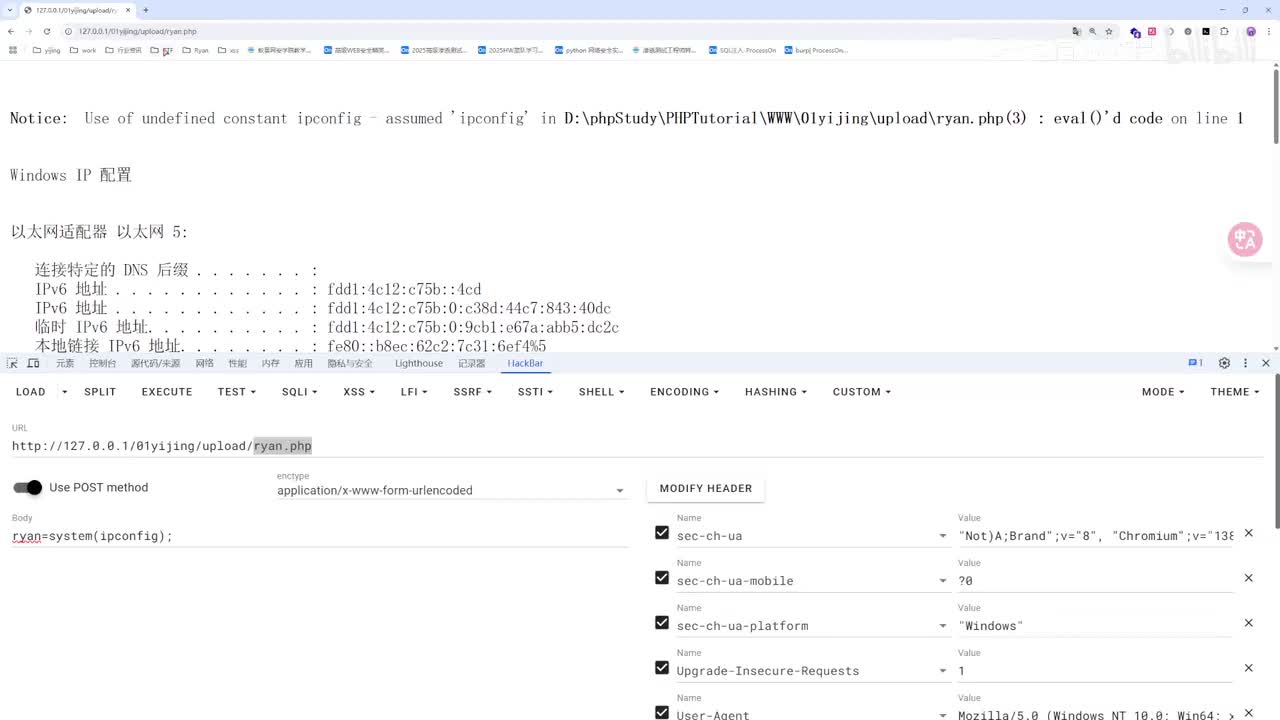Remove the sec-ch-ua header row
Image resolution: width=1280 pixels, height=720 pixels.
pos(1248,533)
